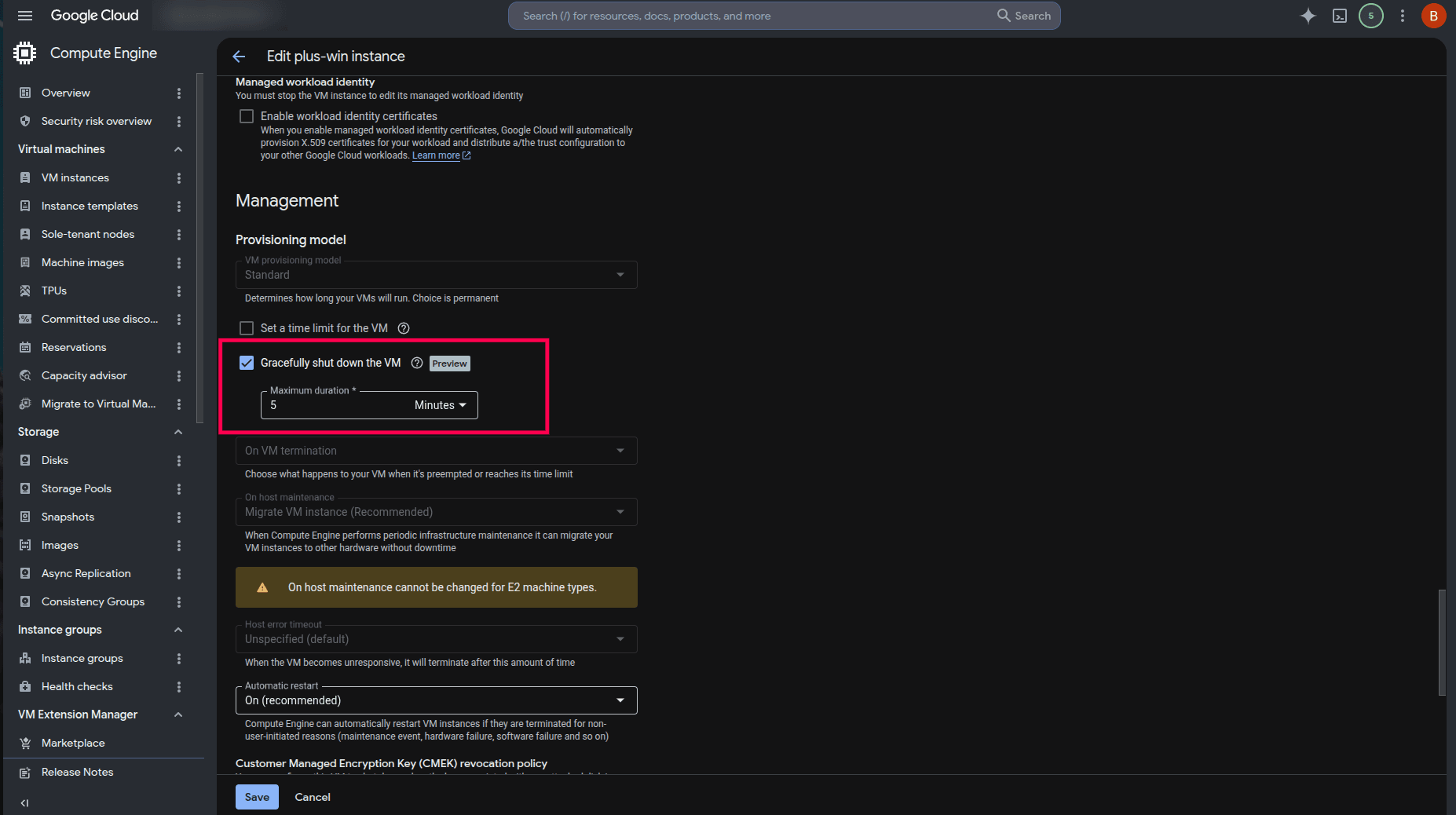Open the main navigation hamburger menu
The image size is (1456, 815).
click(25, 16)
